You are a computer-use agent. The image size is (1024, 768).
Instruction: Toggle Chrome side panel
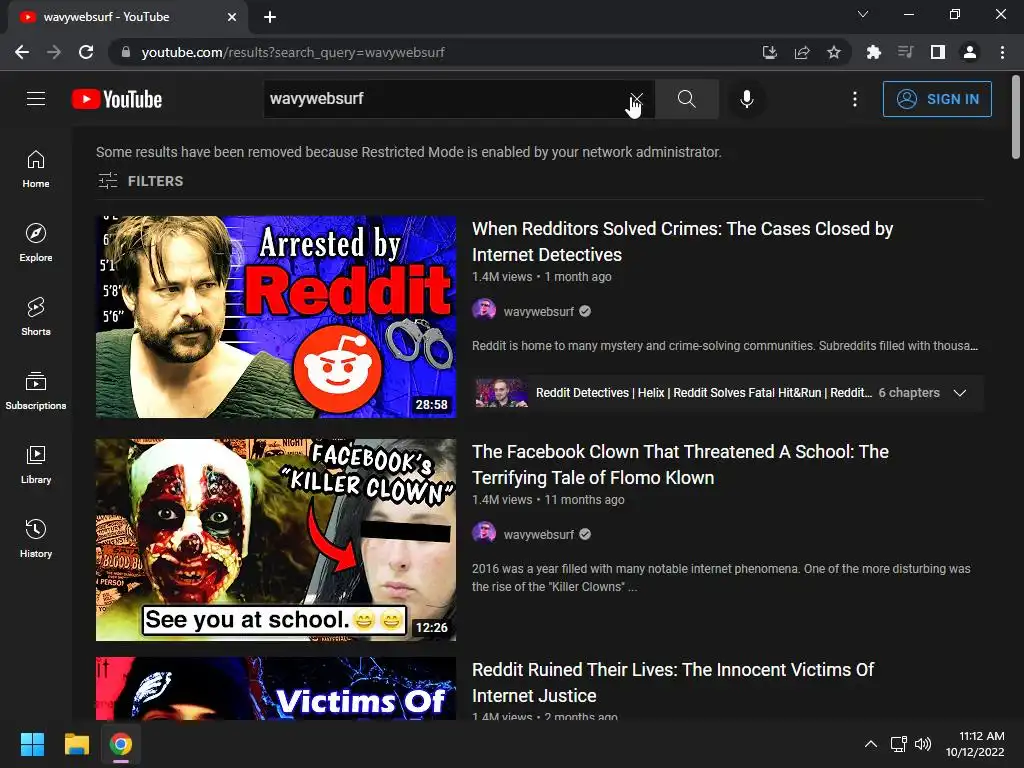(x=938, y=52)
